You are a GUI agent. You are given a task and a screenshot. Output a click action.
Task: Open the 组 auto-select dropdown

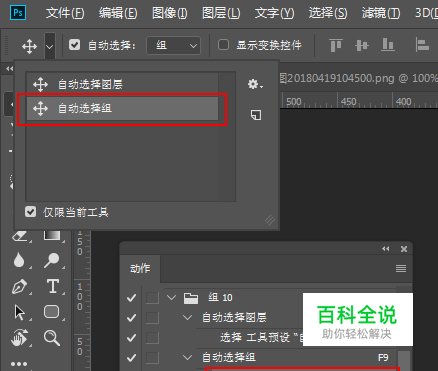(x=174, y=45)
